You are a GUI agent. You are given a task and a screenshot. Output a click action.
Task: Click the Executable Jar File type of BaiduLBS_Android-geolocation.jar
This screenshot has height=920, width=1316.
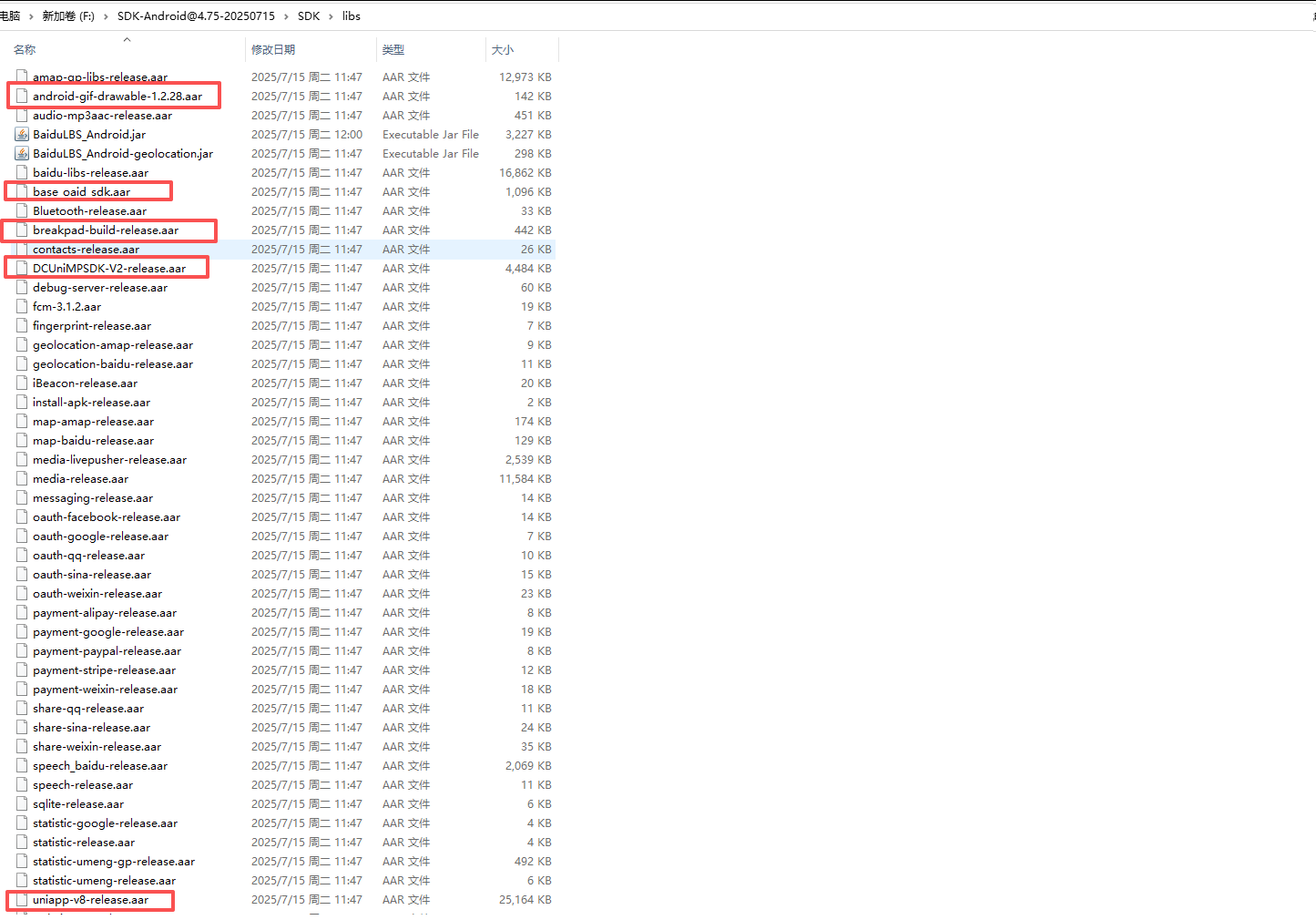pos(431,154)
